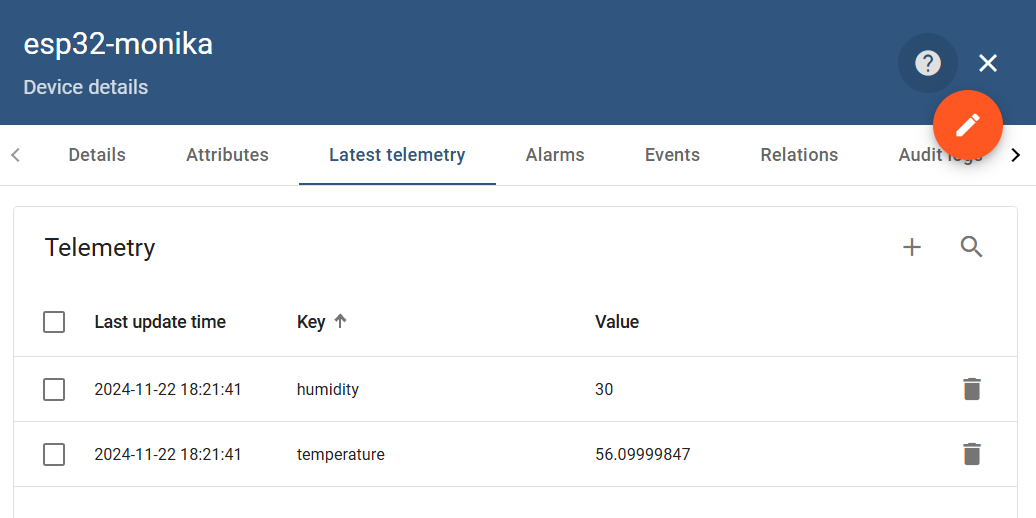Image resolution: width=1036 pixels, height=518 pixels.
Task: Select the temperature row checkbox
Action: coord(54,455)
